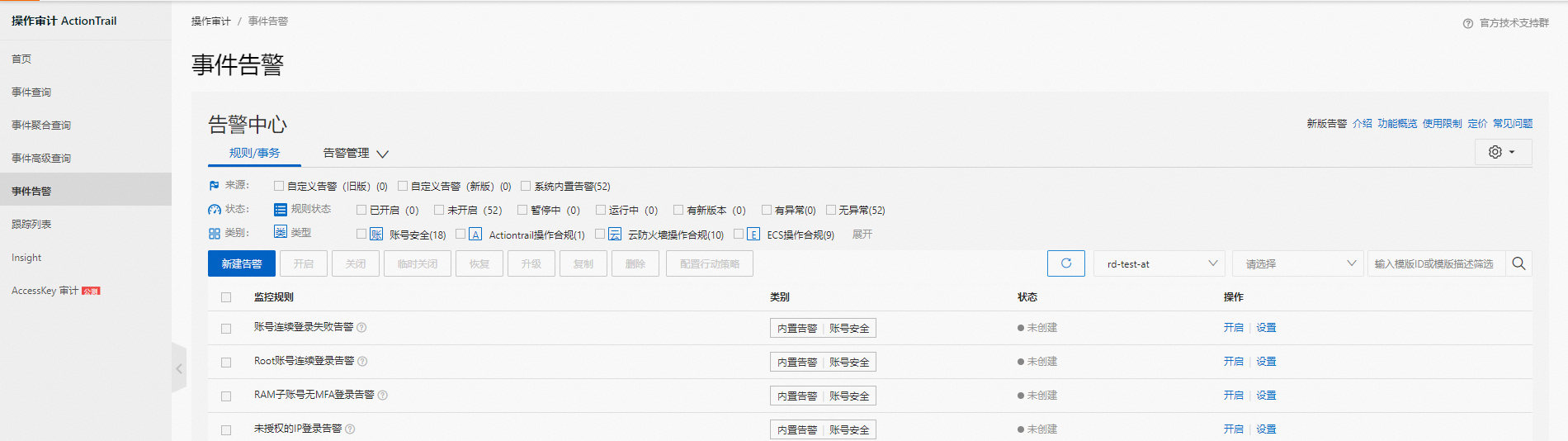The height and width of the screenshot is (441, 1568).
Task: Click the flag icon next to 来源
Action: pos(214,186)
